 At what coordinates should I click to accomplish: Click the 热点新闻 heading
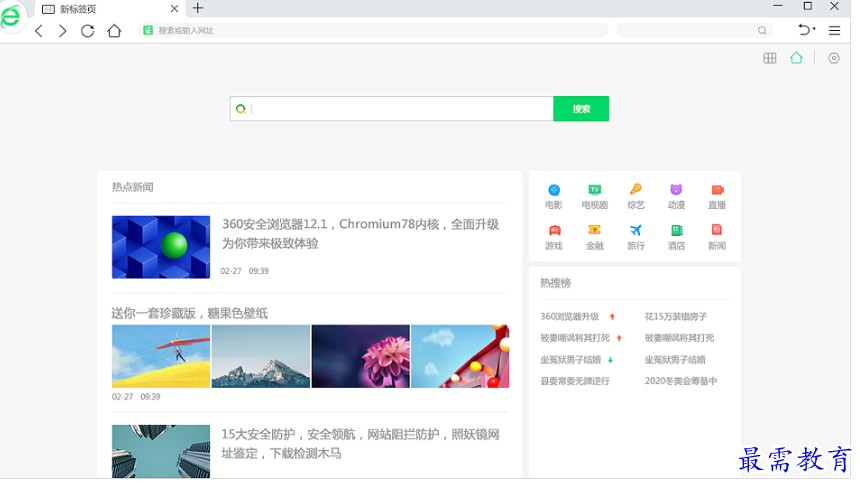click(132, 187)
